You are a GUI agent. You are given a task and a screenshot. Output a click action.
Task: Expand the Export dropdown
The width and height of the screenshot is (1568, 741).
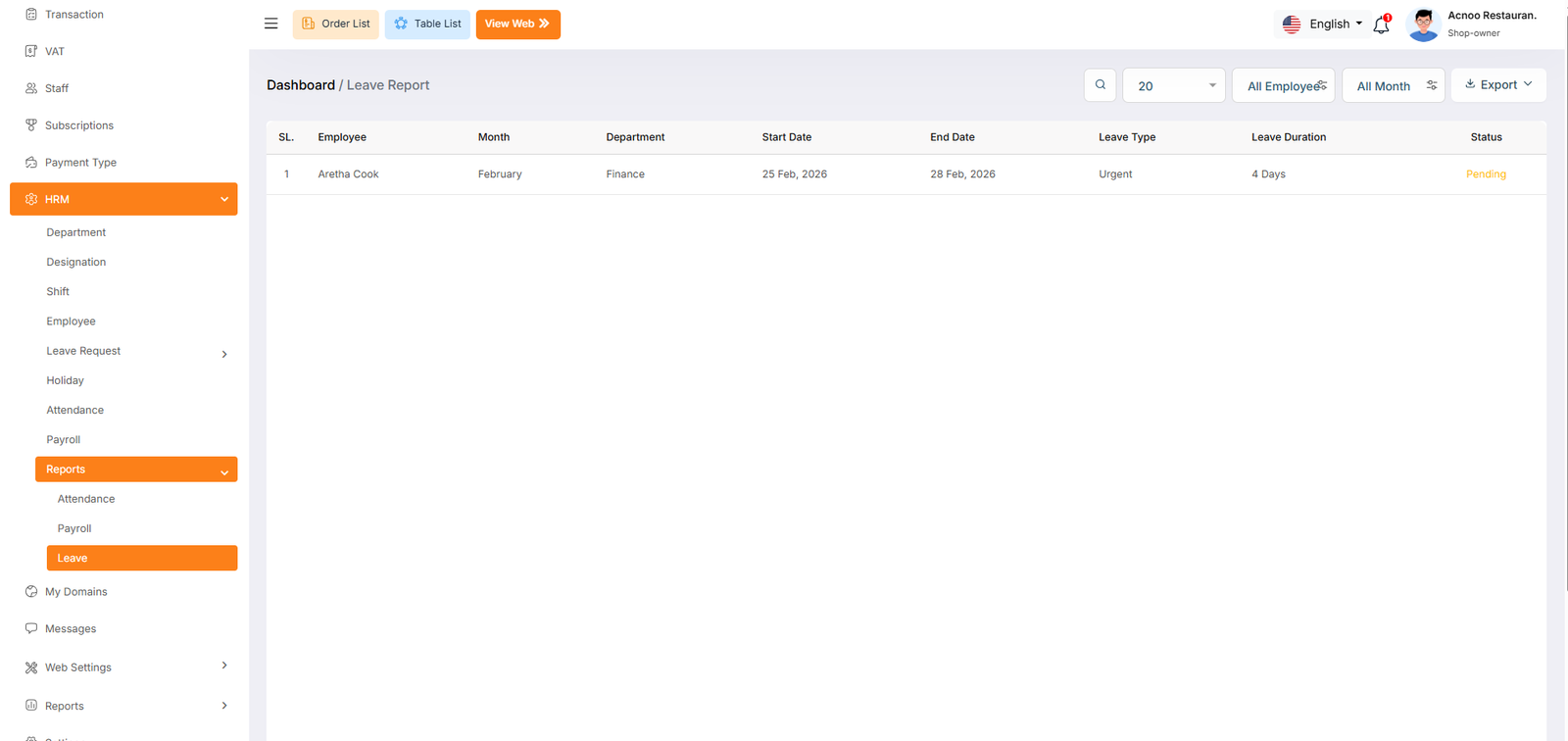(1497, 85)
